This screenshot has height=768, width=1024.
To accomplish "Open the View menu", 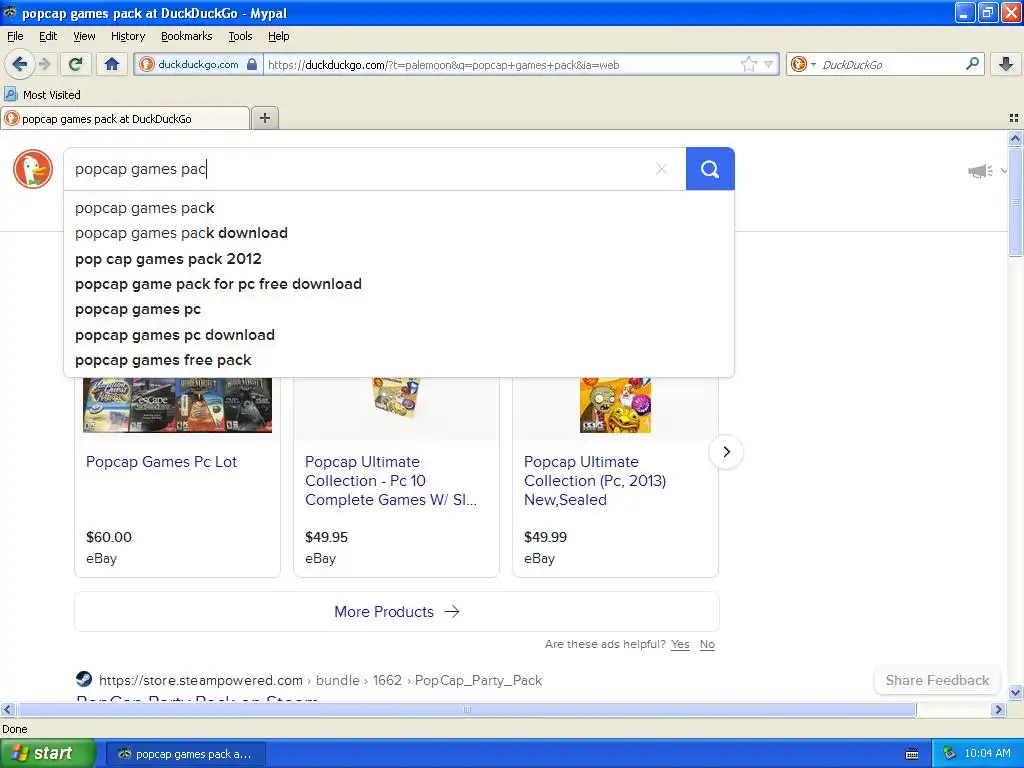I will tap(84, 36).
